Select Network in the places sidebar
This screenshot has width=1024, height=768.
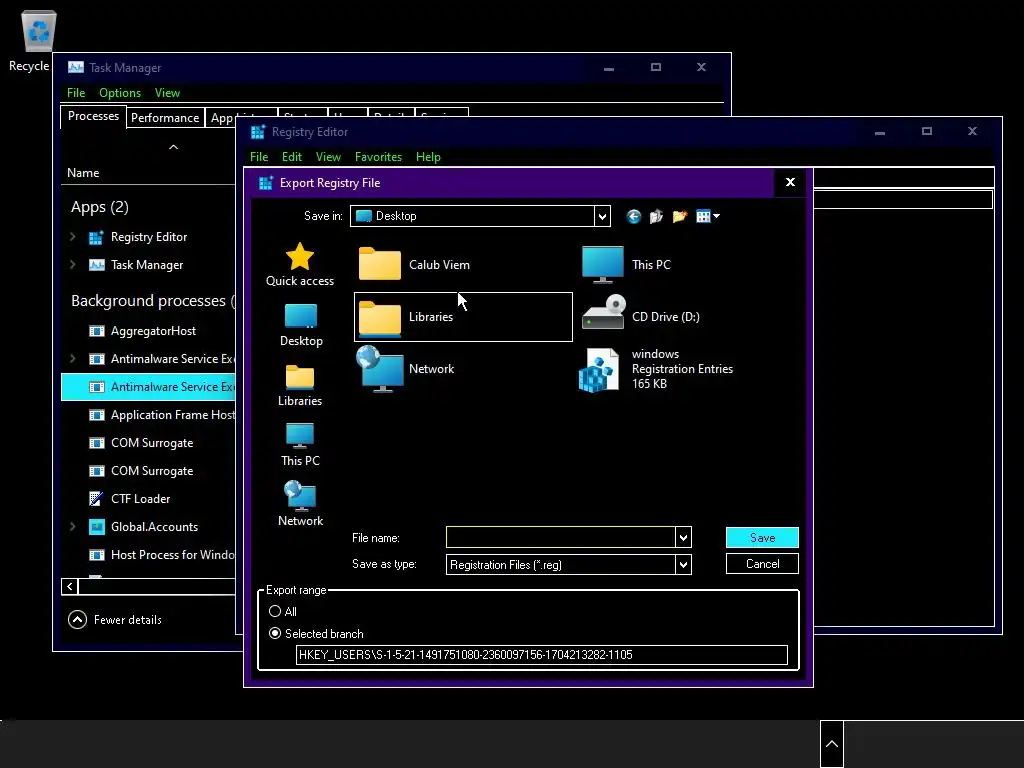(x=300, y=504)
